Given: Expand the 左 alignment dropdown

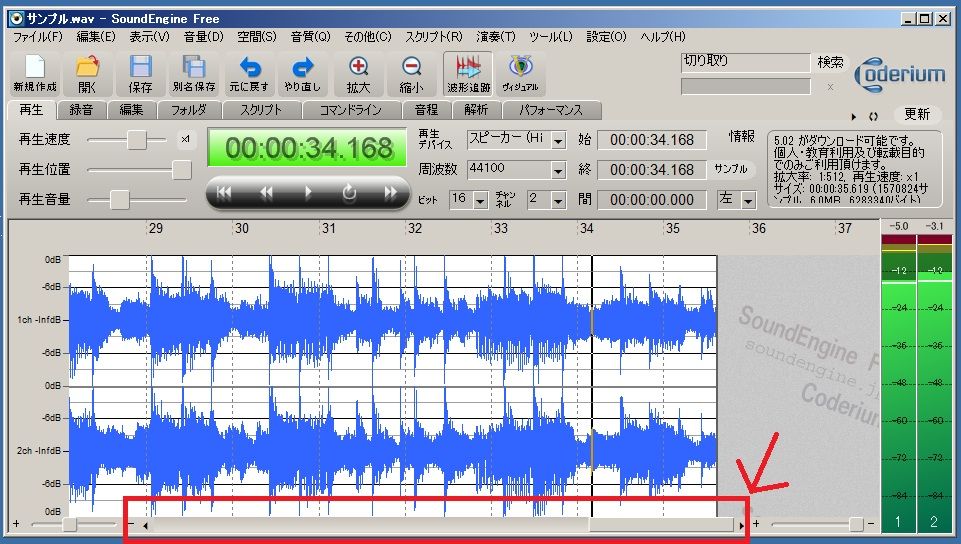Looking at the screenshot, I should coord(748,200).
